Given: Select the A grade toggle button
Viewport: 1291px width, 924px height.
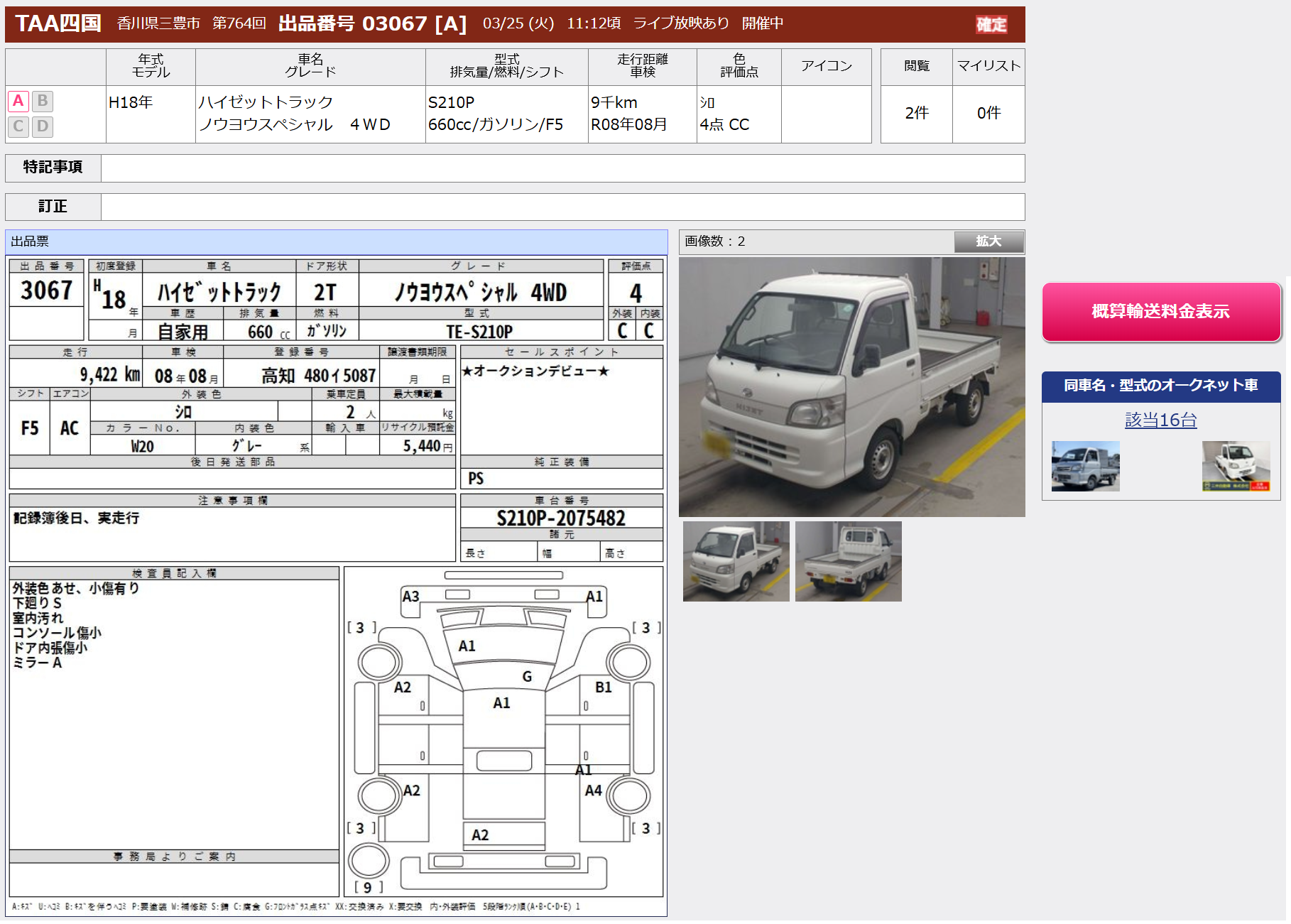Looking at the screenshot, I should coord(18,101).
